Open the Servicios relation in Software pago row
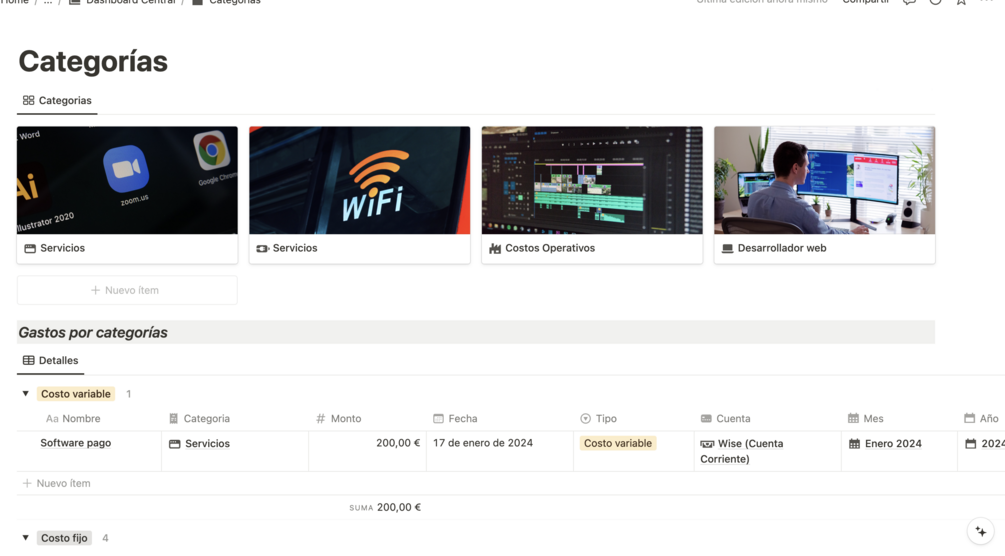Image resolution: width=1005 pixels, height=556 pixels. (x=199, y=444)
